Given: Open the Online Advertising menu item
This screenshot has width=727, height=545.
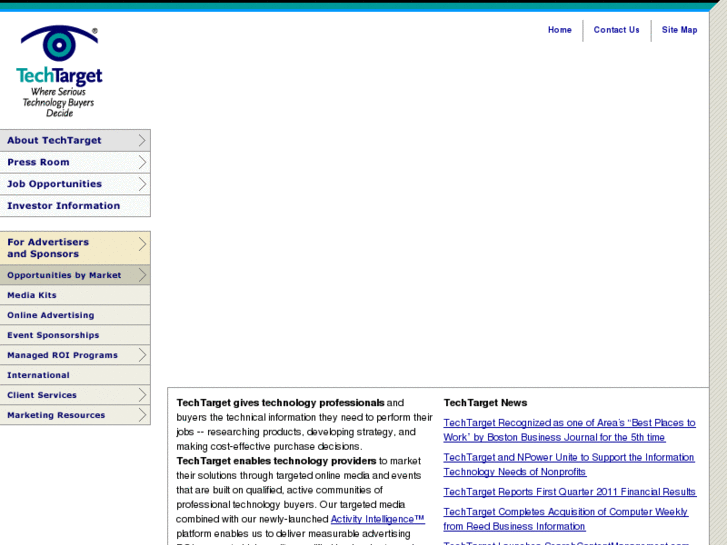Looking at the screenshot, I should 75,315.
